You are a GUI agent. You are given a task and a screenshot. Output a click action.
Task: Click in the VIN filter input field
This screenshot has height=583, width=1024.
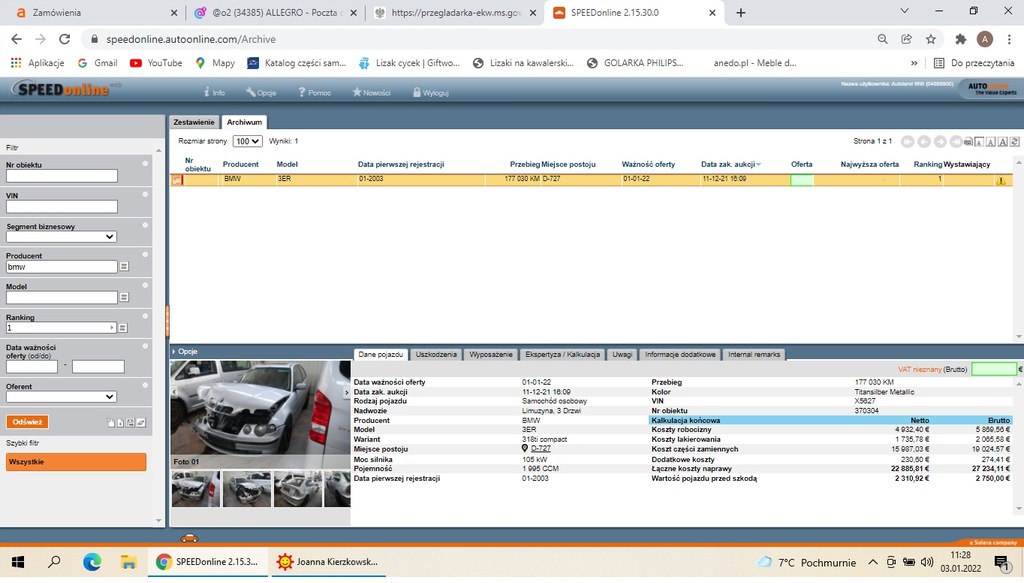(x=61, y=207)
